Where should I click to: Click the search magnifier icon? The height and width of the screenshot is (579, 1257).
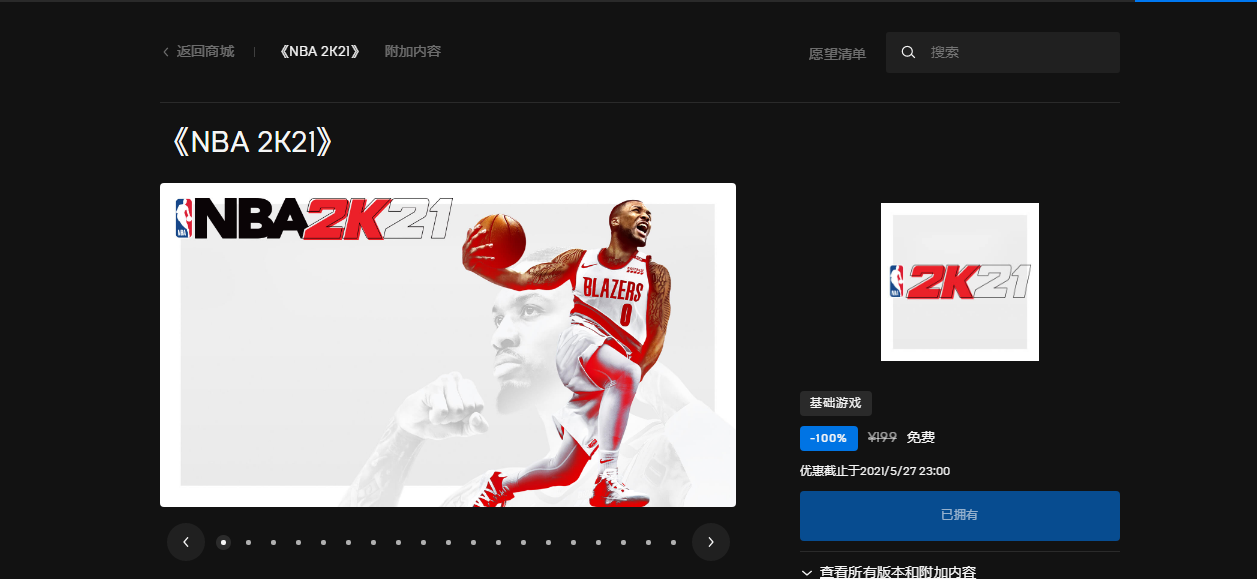click(908, 52)
